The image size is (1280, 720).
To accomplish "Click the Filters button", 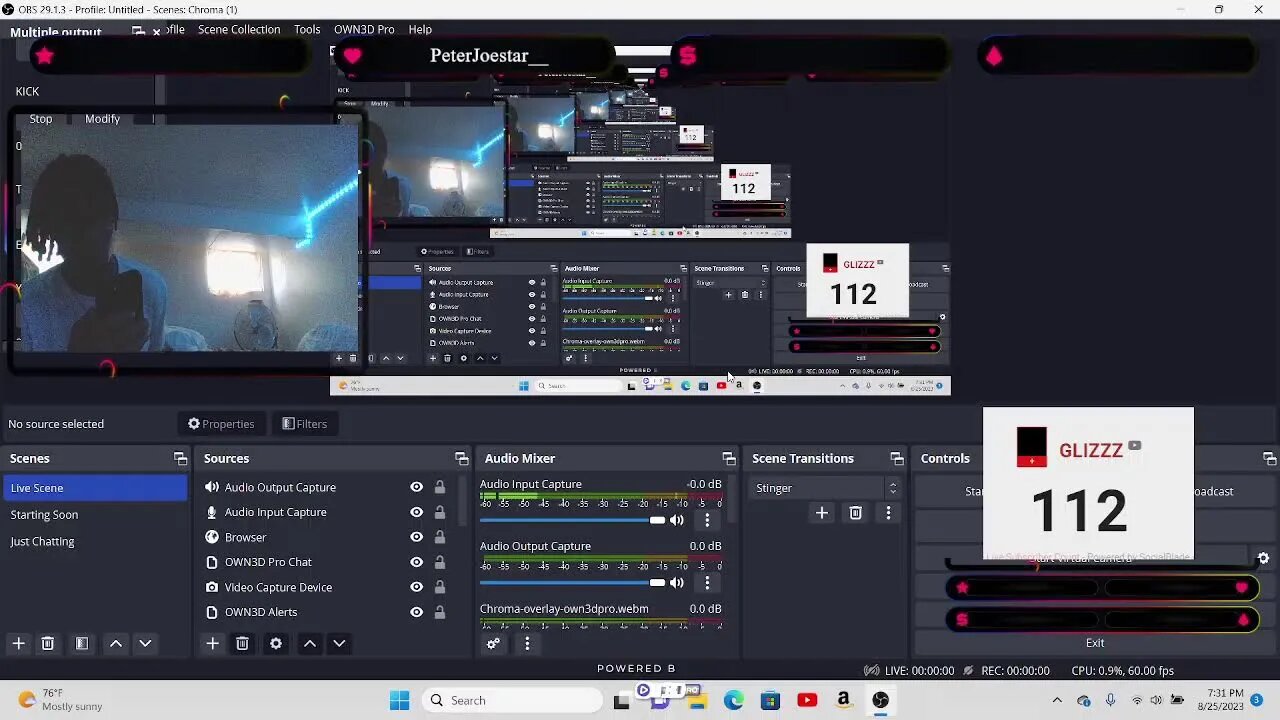I will pos(304,424).
